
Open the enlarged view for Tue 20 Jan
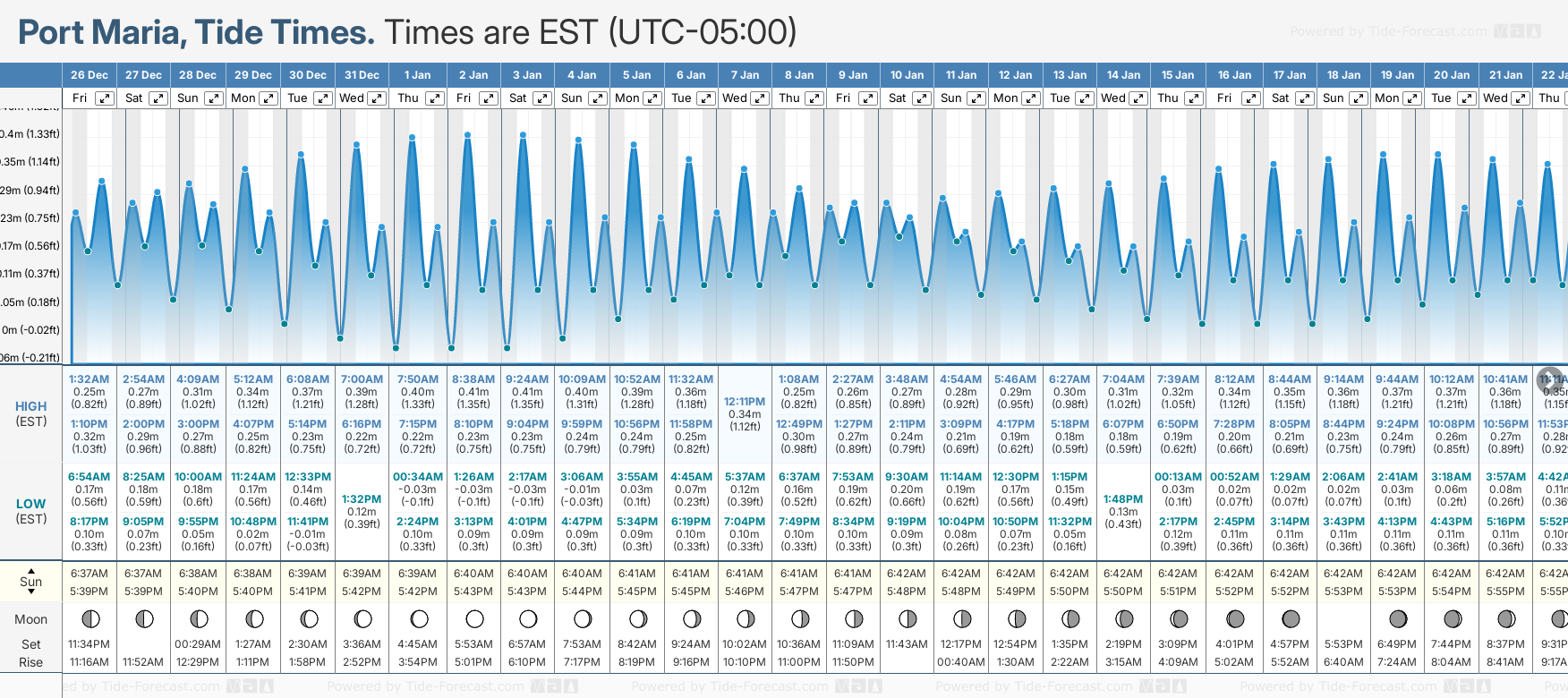click(x=1467, y=98)
